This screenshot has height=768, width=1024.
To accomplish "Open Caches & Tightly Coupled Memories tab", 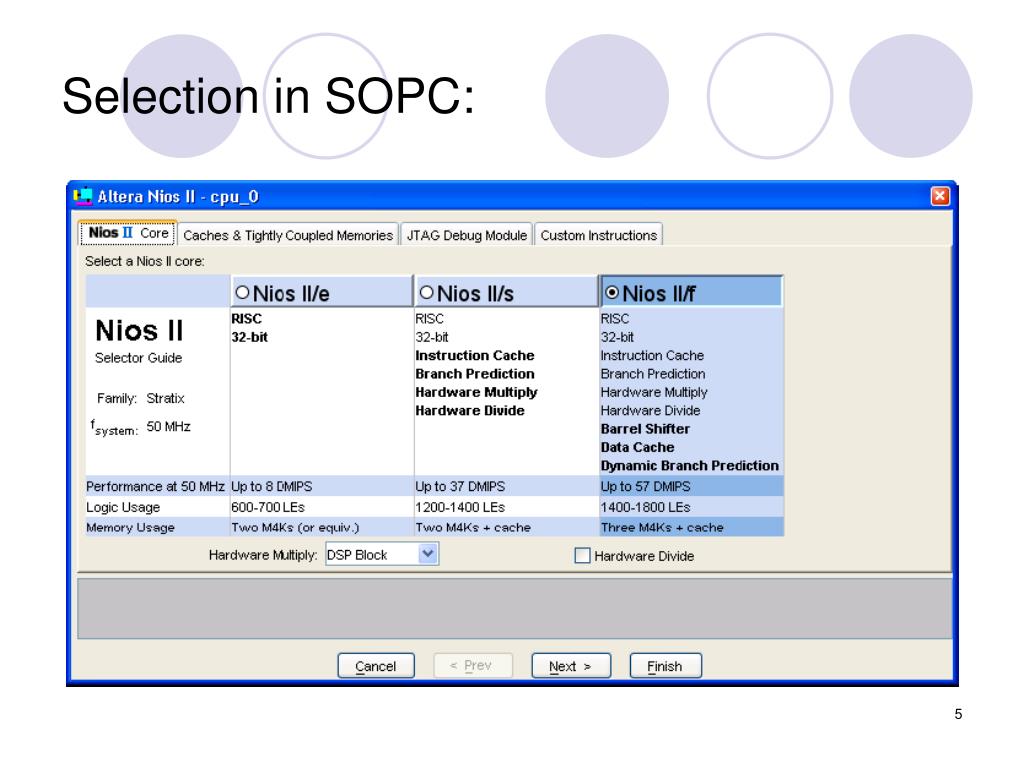I will [x=287, y=235].
